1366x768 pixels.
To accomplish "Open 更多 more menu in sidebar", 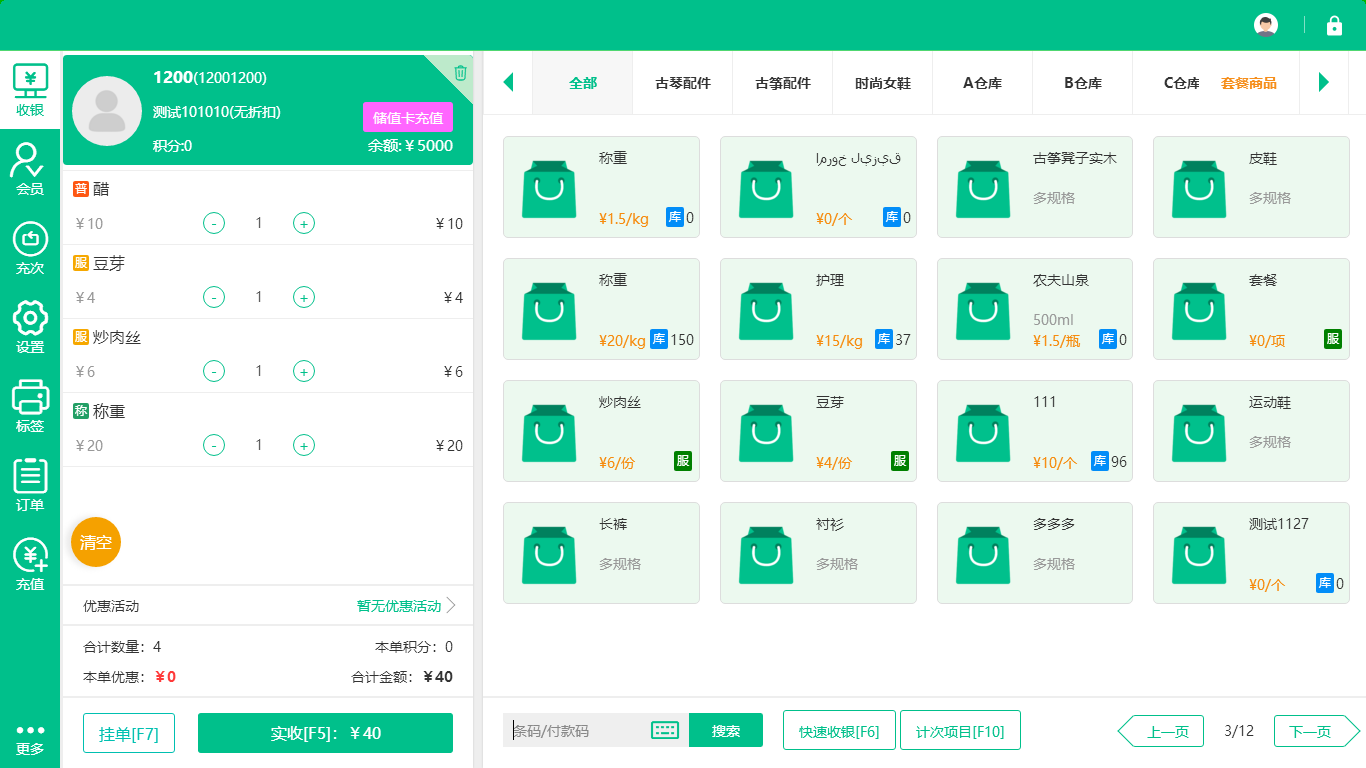I will [x=30, y=739].
